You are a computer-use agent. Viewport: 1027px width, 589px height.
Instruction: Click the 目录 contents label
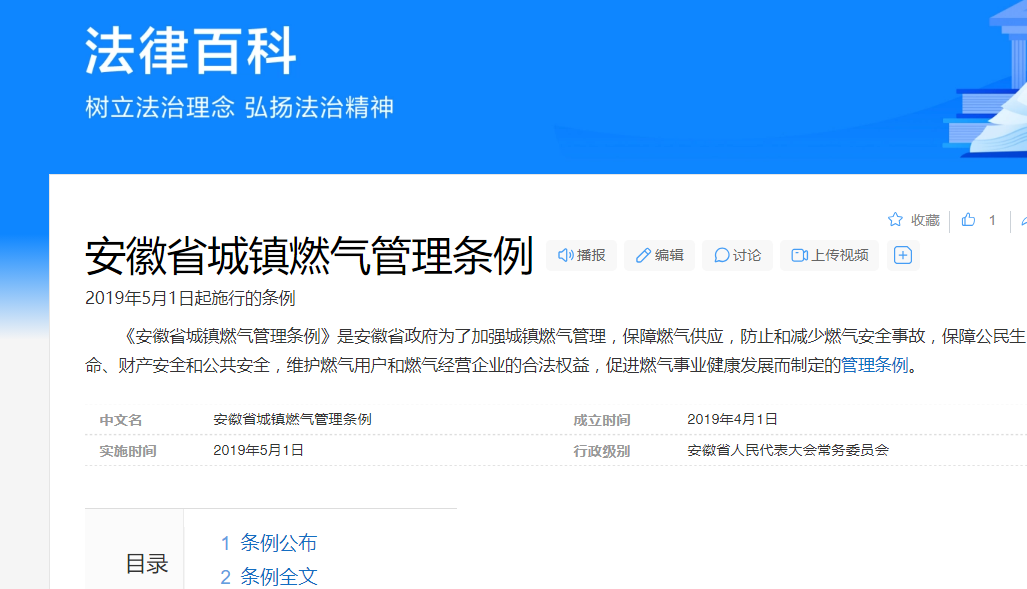click(147, 564)
